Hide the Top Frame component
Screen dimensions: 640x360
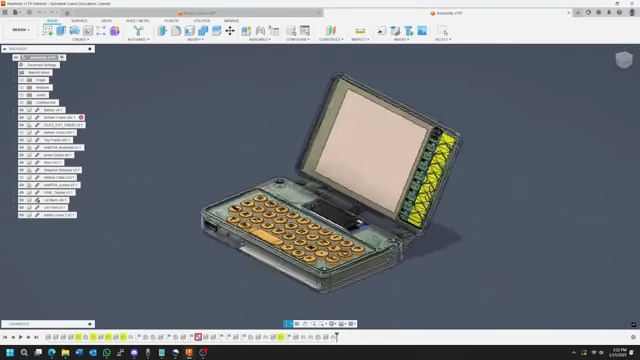[22, 140]
